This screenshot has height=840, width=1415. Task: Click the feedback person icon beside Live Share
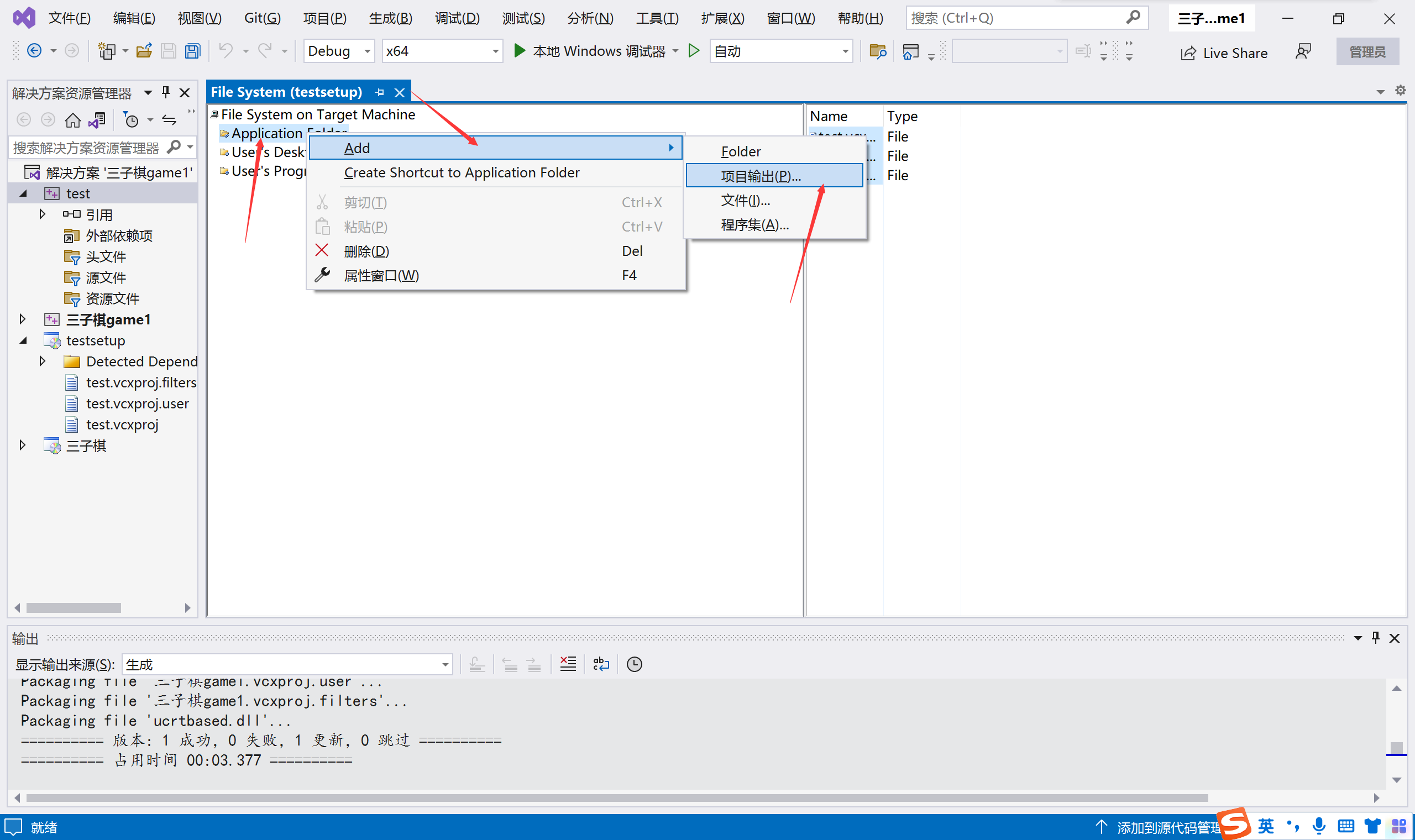point(1303,52)
